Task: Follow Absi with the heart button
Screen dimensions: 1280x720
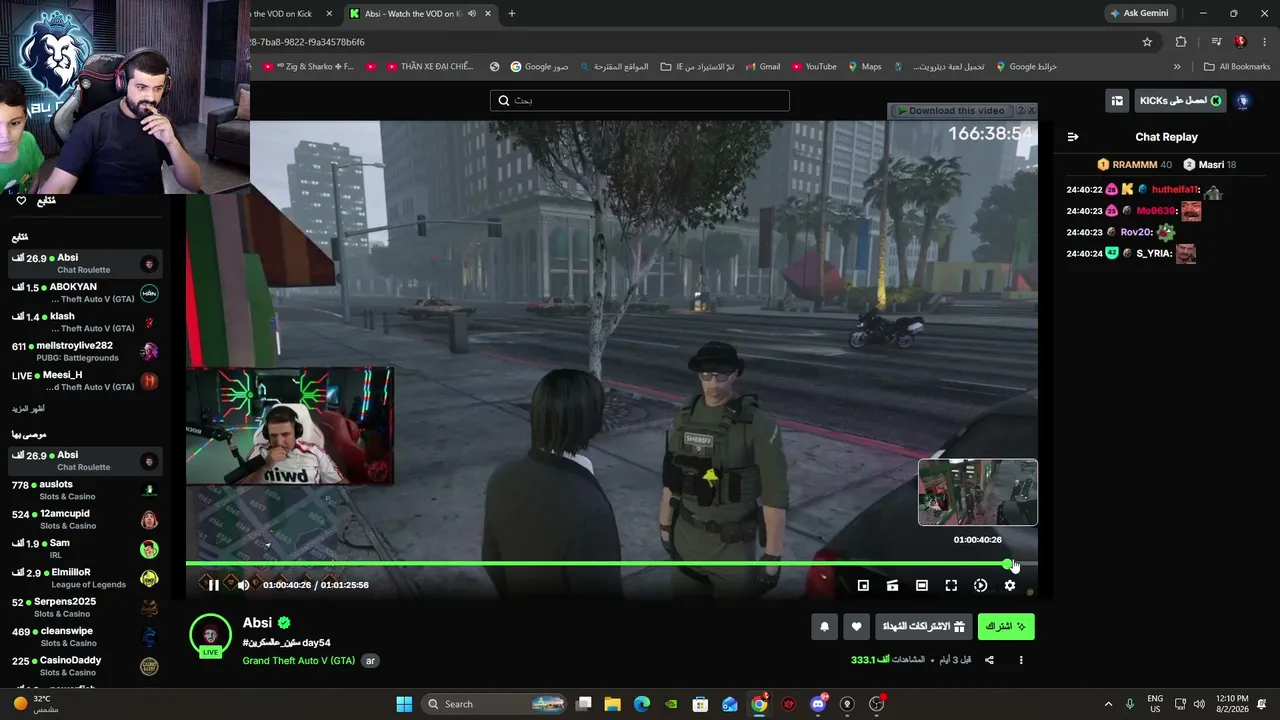Action: click(856, 627)
